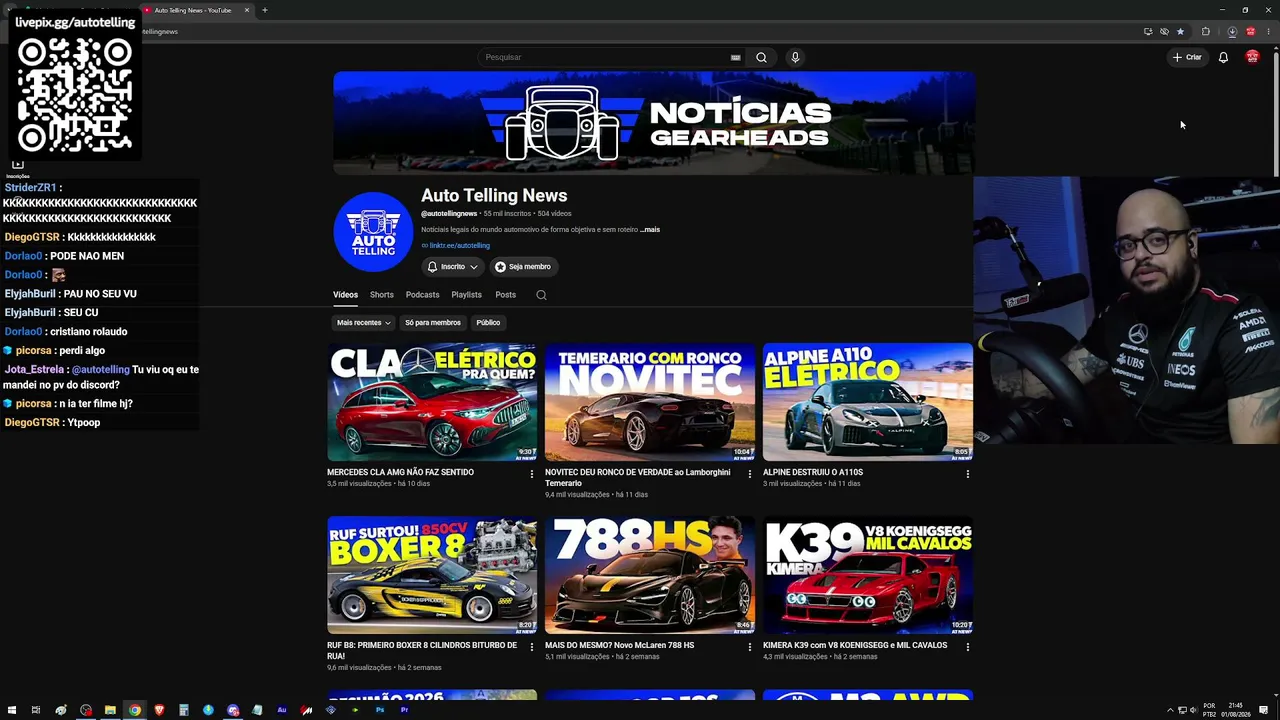Select the Público filter chip
Image resolution: width=1280 pixels, height=720 pixels.
click(488, 323)
